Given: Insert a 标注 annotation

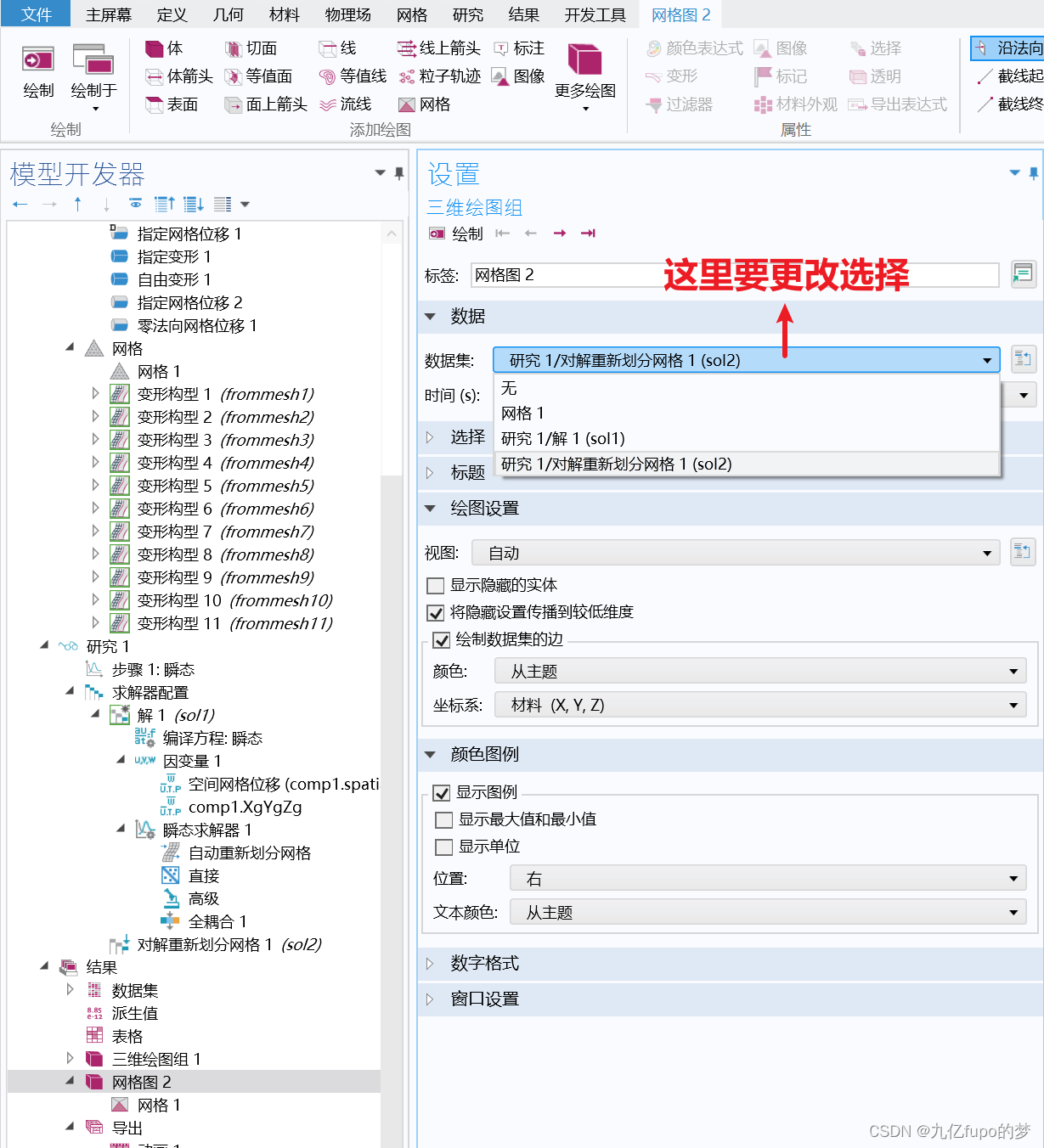Looking at the screenshot, I should click(x=519, y=48).
